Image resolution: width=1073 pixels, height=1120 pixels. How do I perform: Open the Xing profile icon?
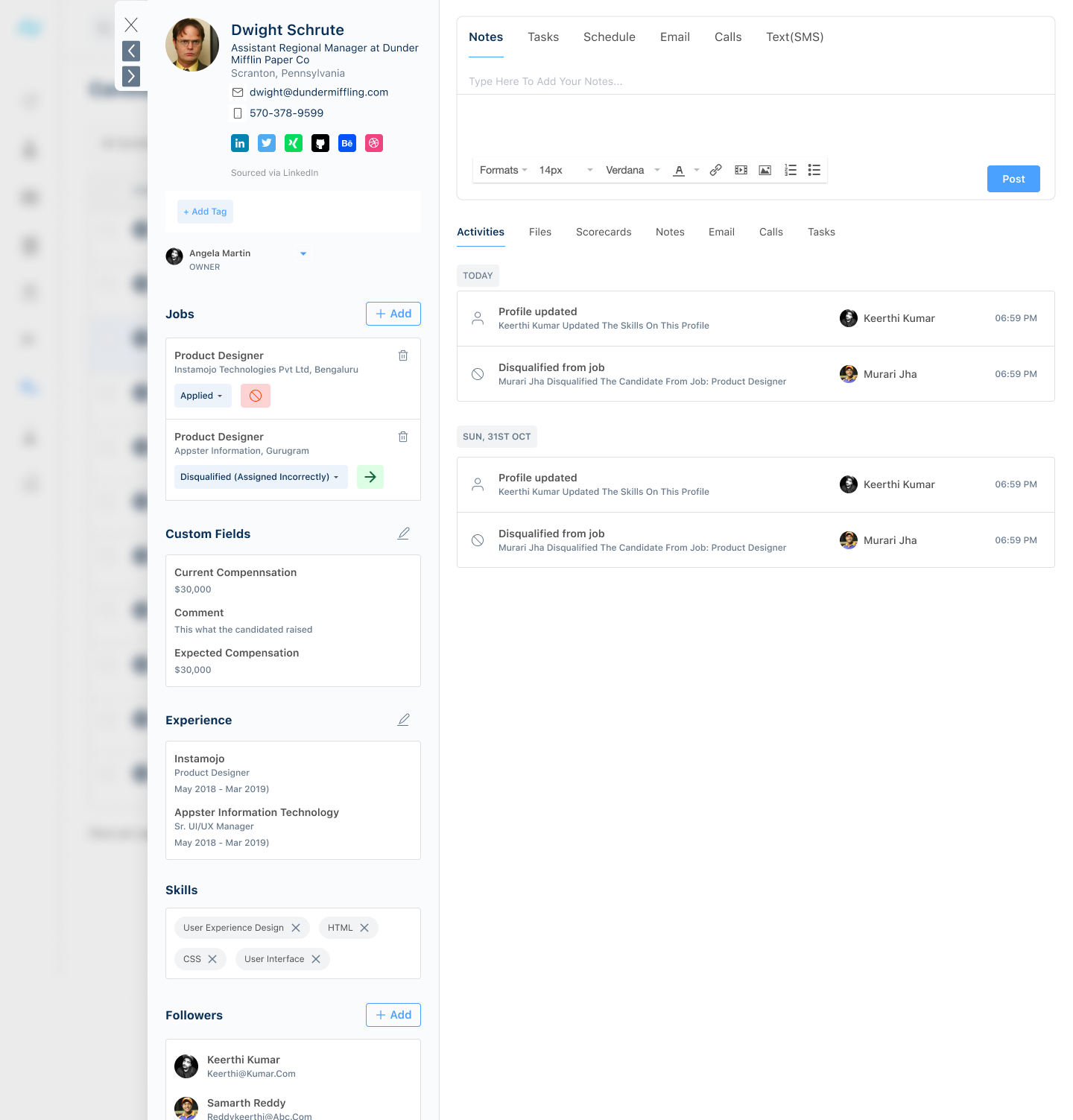(x=294, y=143)
